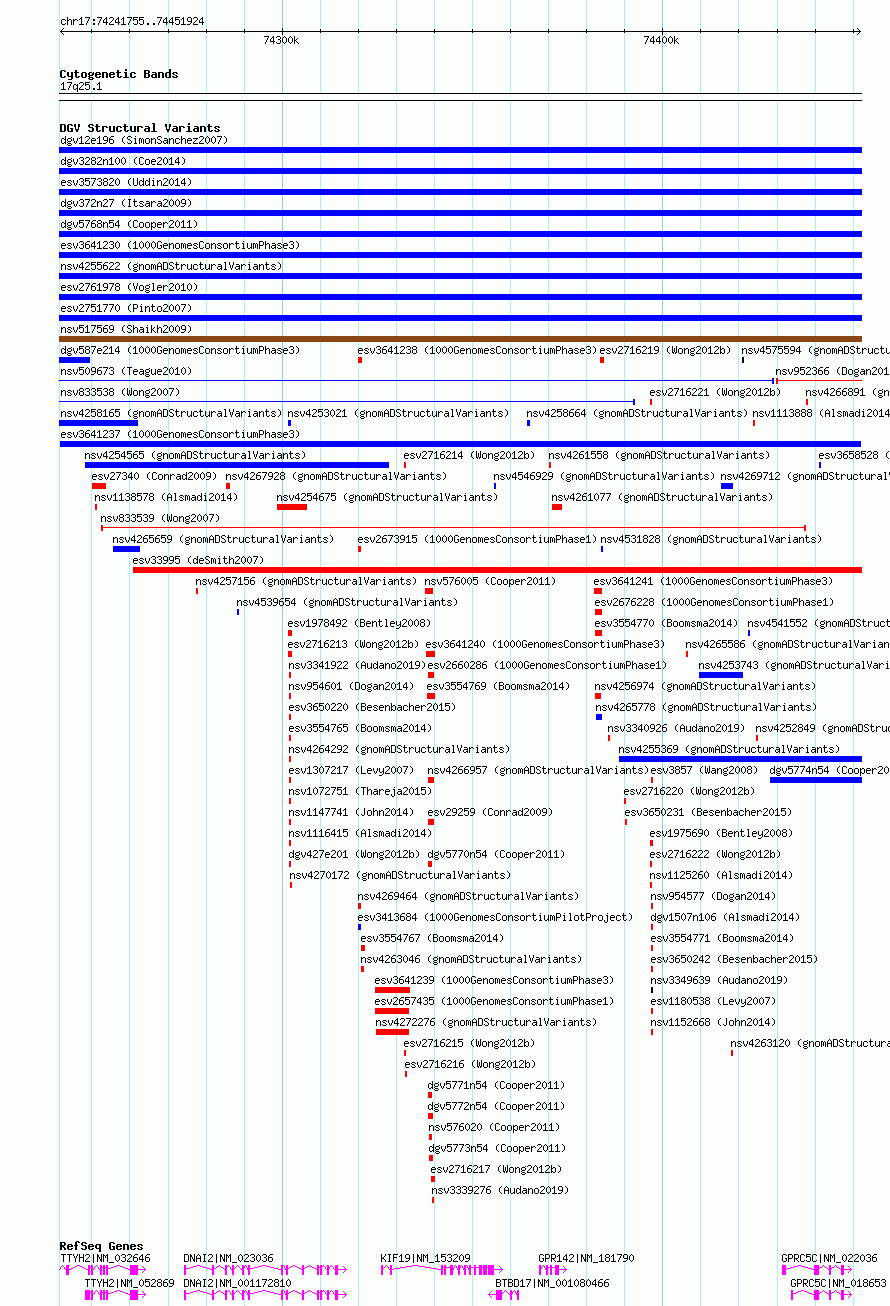Click the blue nsv4255369 variant bar
The width and height of the screenshot is (890, 1306).
coord(740,759)
